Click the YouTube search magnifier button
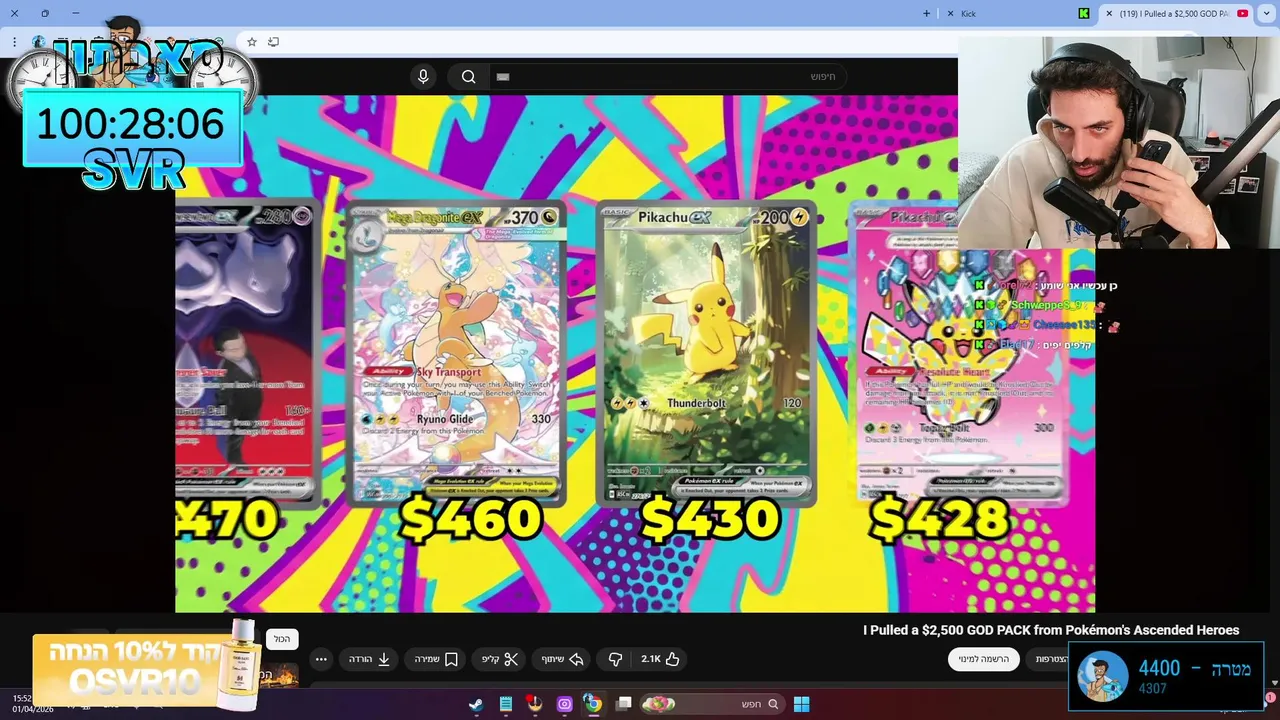This screenshot has height=720, width=1280. tap(468, 77)
